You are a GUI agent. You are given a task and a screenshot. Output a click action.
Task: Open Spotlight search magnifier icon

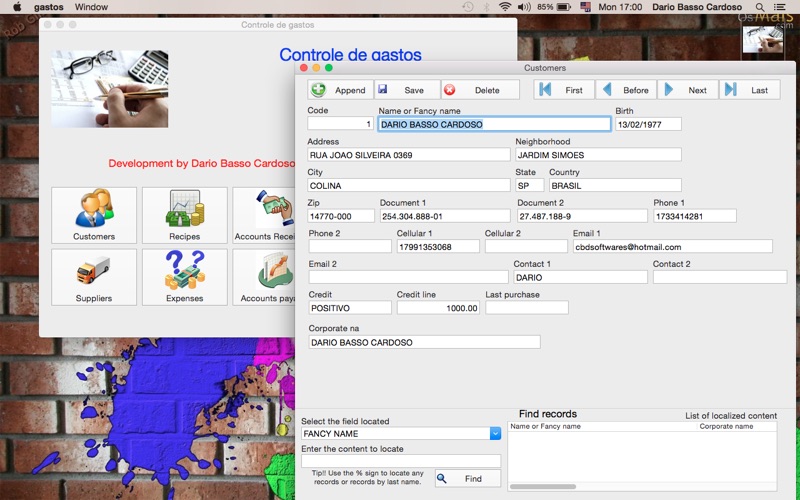coord(760,7)
